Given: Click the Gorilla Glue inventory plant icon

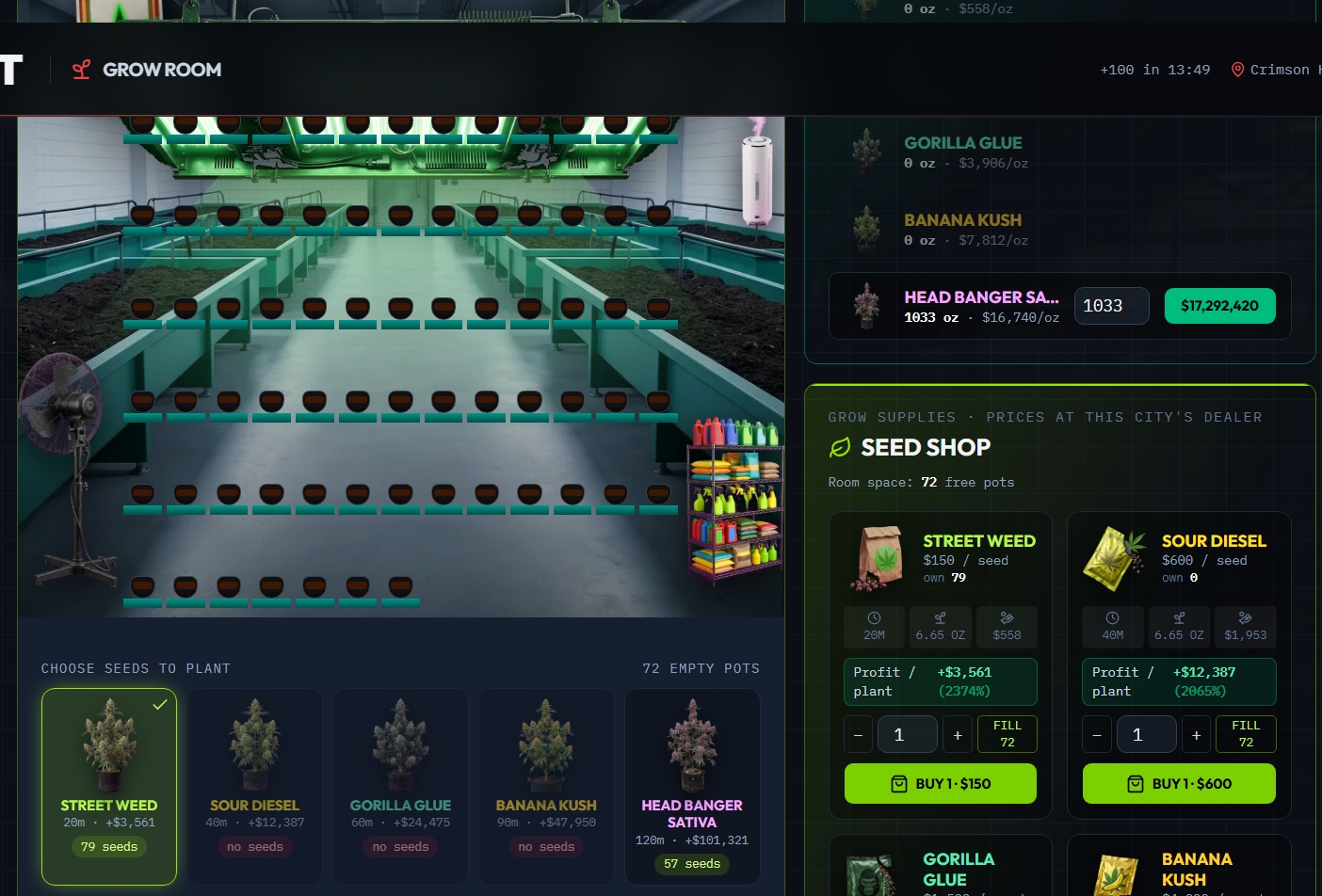Looking at the screenshot, I should pos(866,152).
